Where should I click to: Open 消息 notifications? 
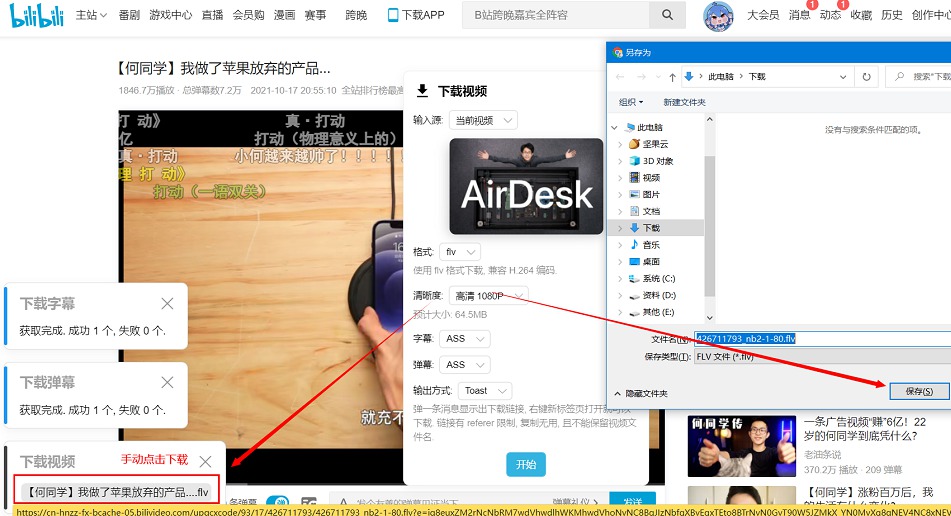point(799,15)
